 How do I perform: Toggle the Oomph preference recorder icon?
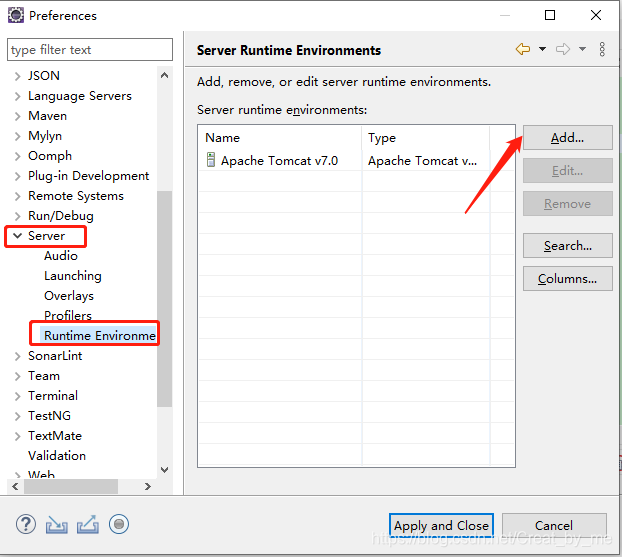[x=119, y=524]
